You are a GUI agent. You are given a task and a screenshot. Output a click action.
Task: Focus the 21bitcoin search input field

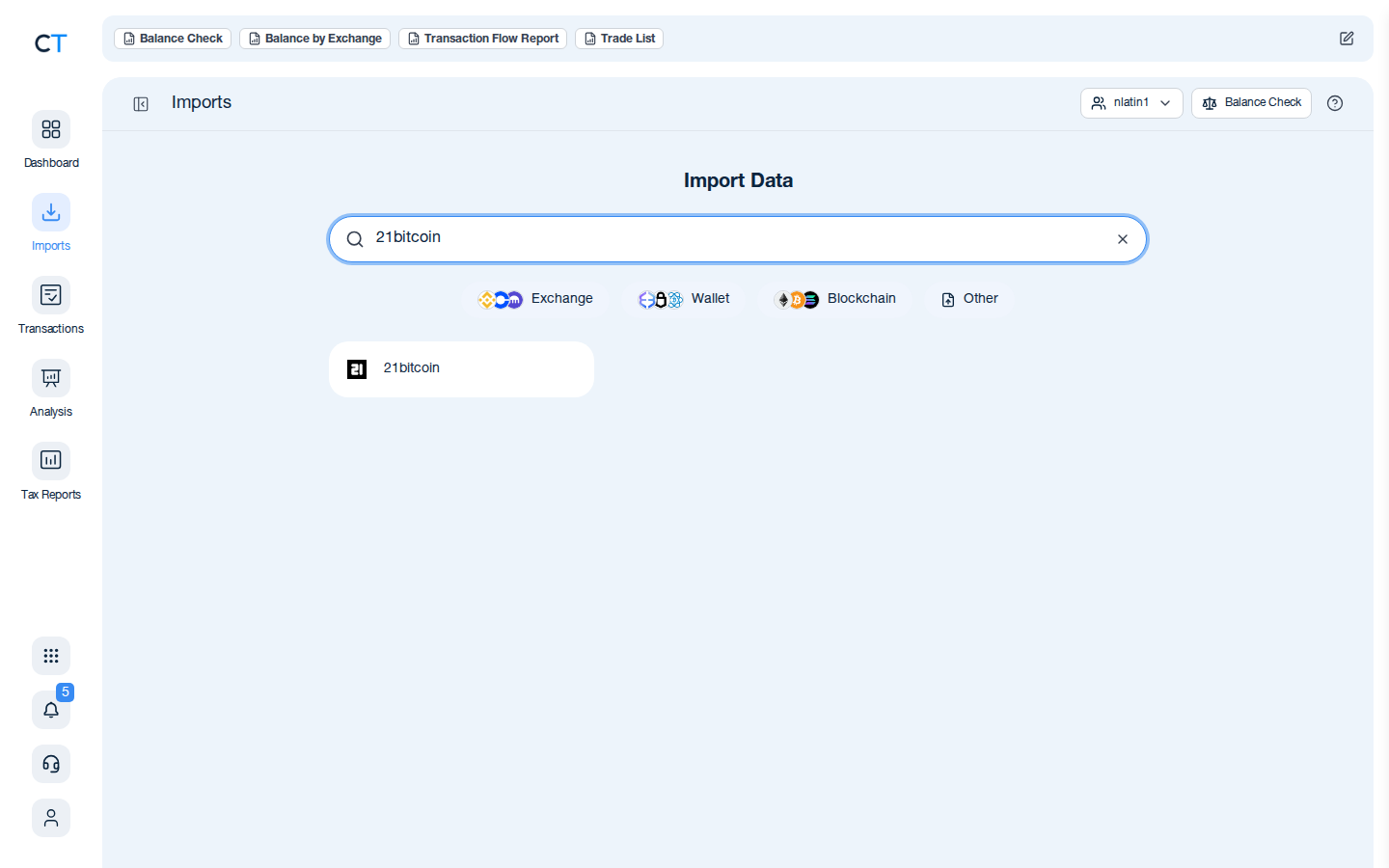click(x=738, y=239)
